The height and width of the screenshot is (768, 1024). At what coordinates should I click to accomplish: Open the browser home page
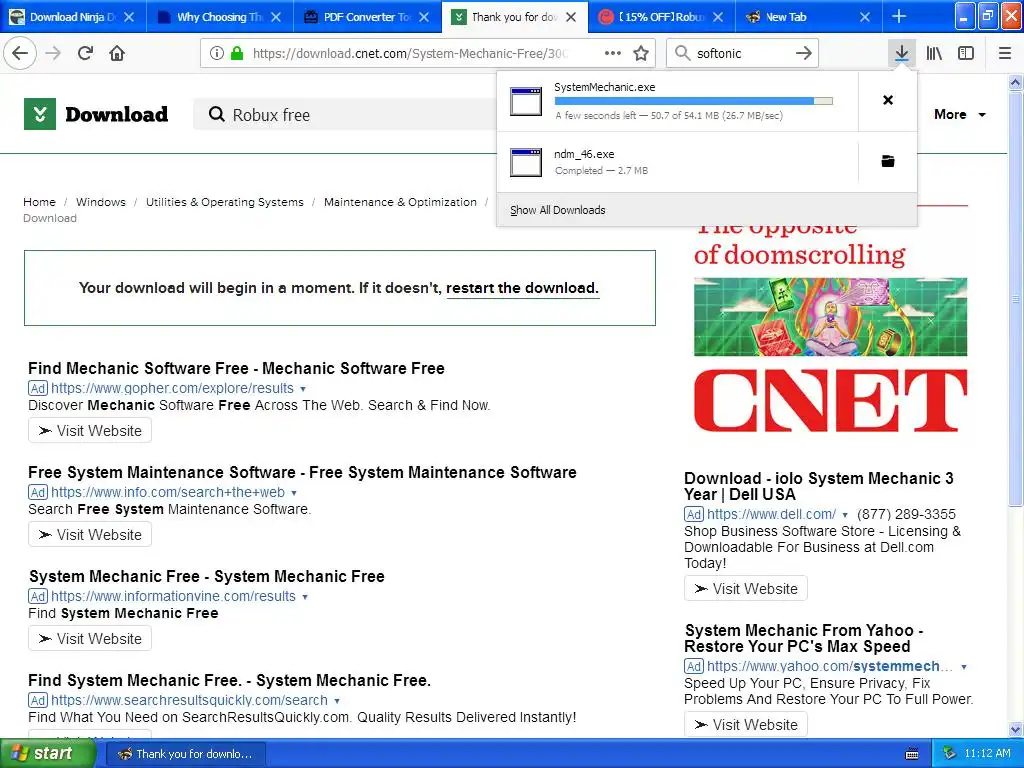(117, 53)
